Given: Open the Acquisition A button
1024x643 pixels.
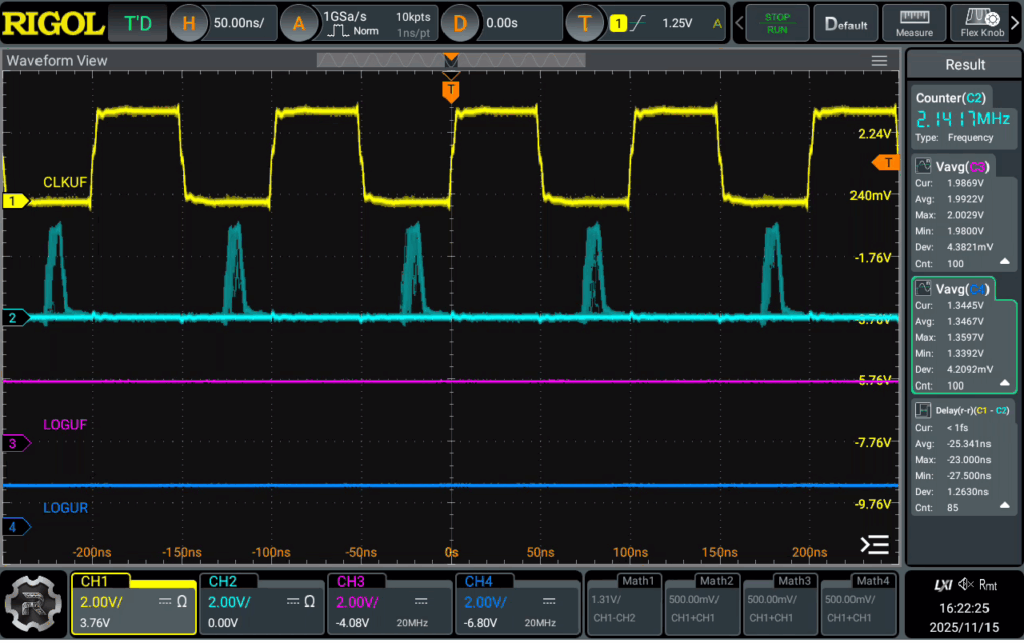Looking at the screenshot, I should (298, 24).
